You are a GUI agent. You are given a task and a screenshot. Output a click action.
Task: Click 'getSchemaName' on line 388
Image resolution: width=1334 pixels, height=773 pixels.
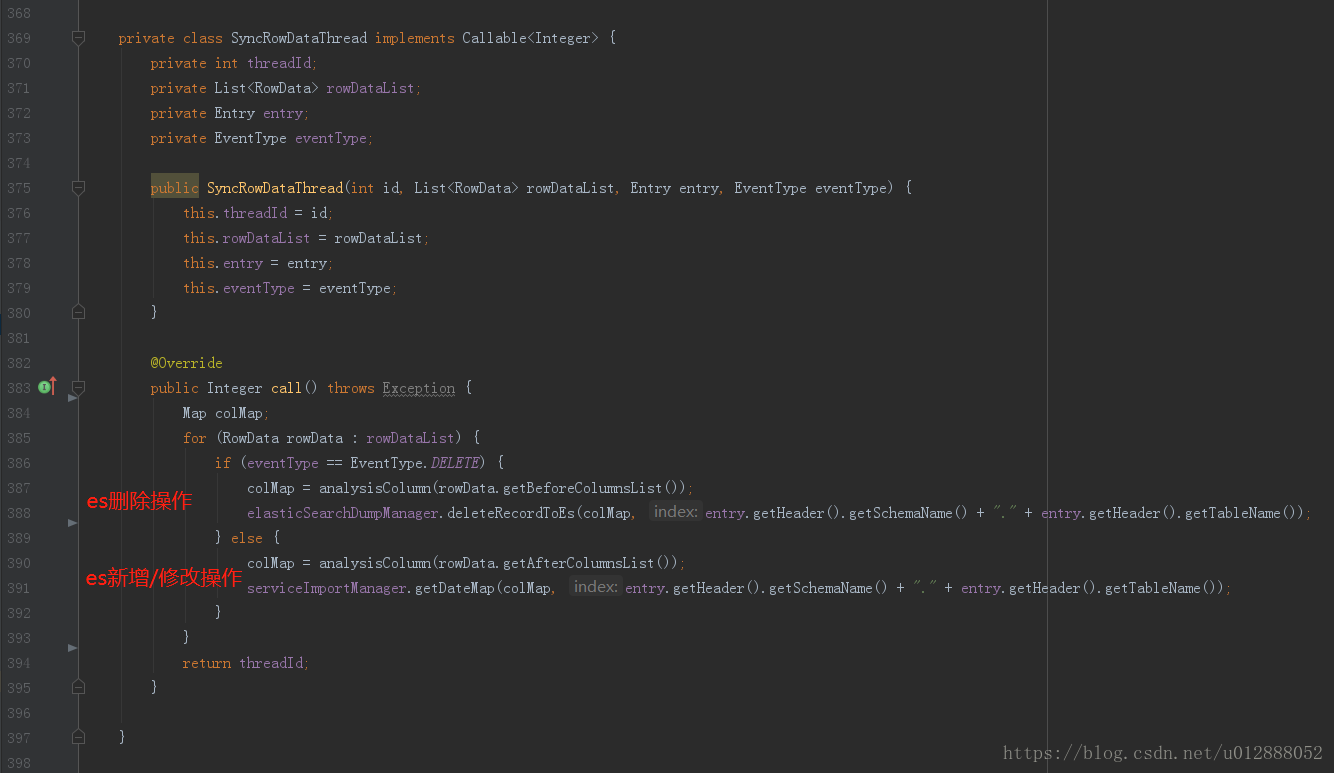[900, 513]
